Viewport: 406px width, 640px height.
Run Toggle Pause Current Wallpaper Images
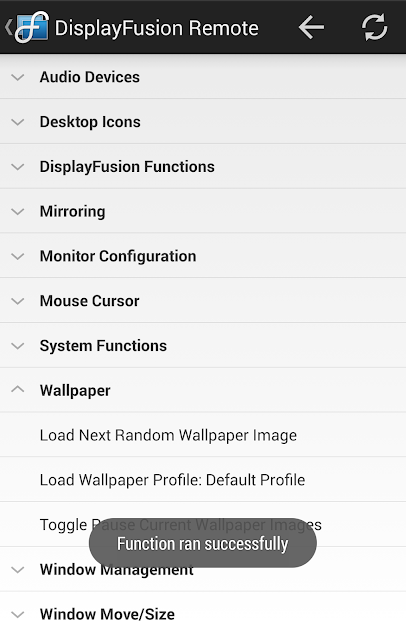pos(203,524)
